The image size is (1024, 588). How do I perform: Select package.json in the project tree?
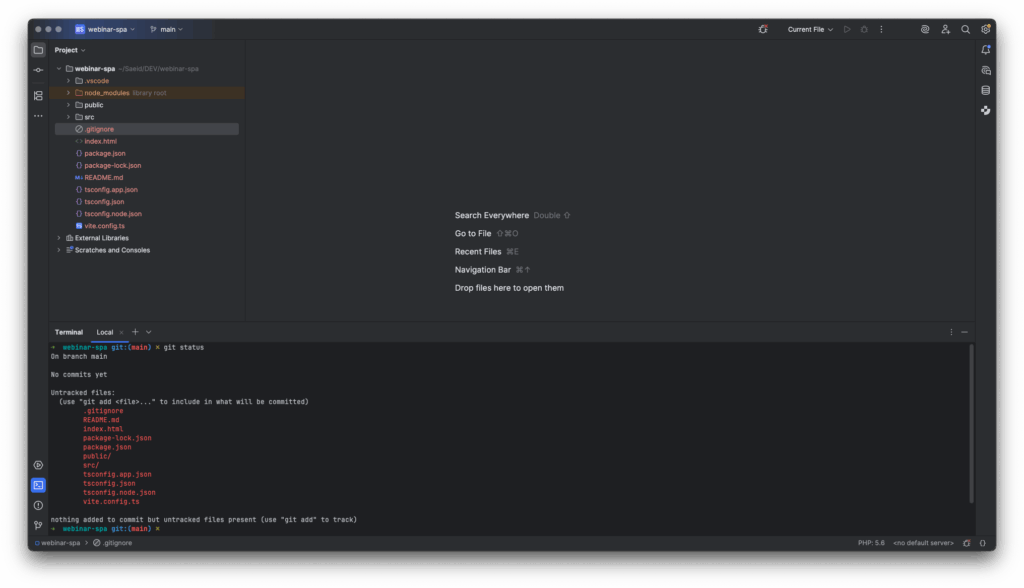[x=105, y=154]
